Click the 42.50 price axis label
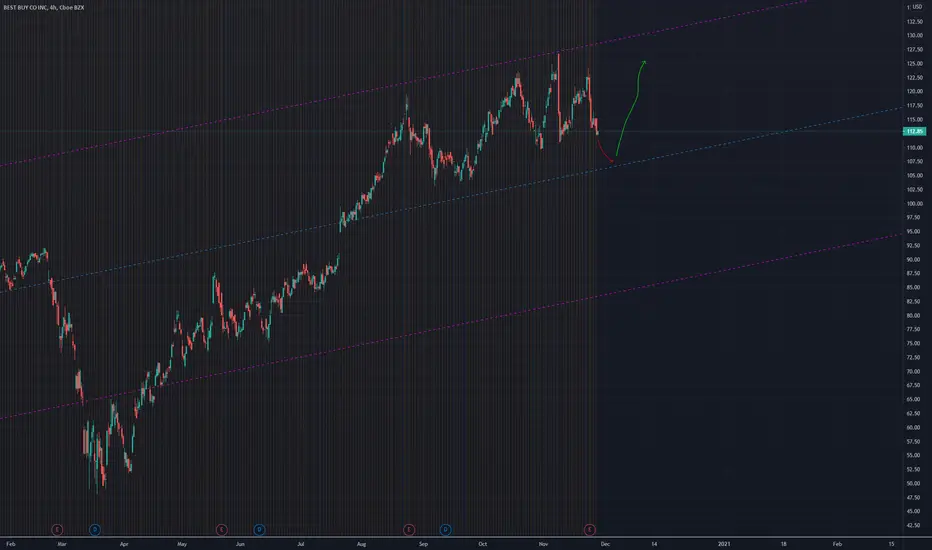The width and height of the screenshot is (932, 550). 913,526
